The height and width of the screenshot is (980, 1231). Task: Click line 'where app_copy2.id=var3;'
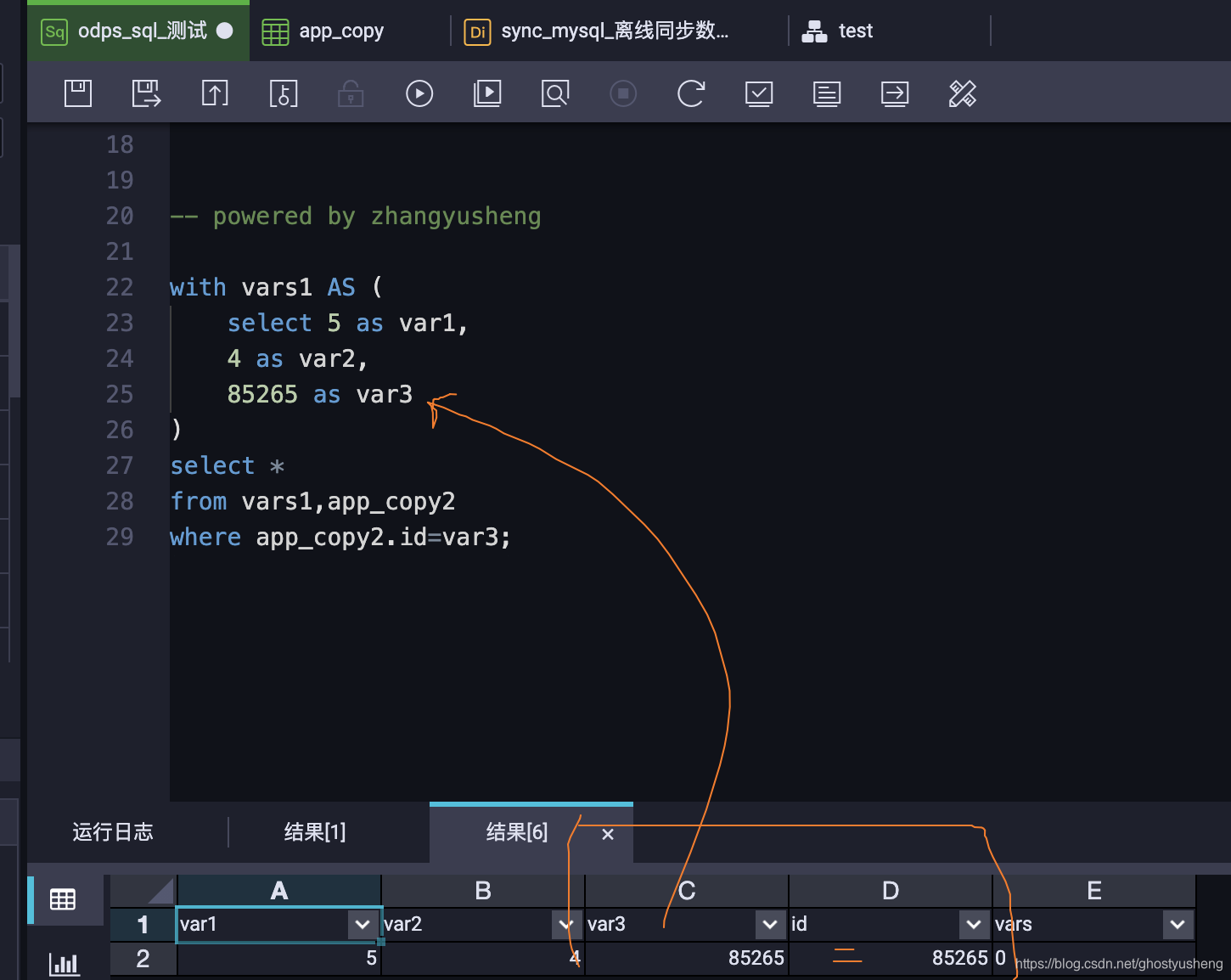[x=340, y=537]
